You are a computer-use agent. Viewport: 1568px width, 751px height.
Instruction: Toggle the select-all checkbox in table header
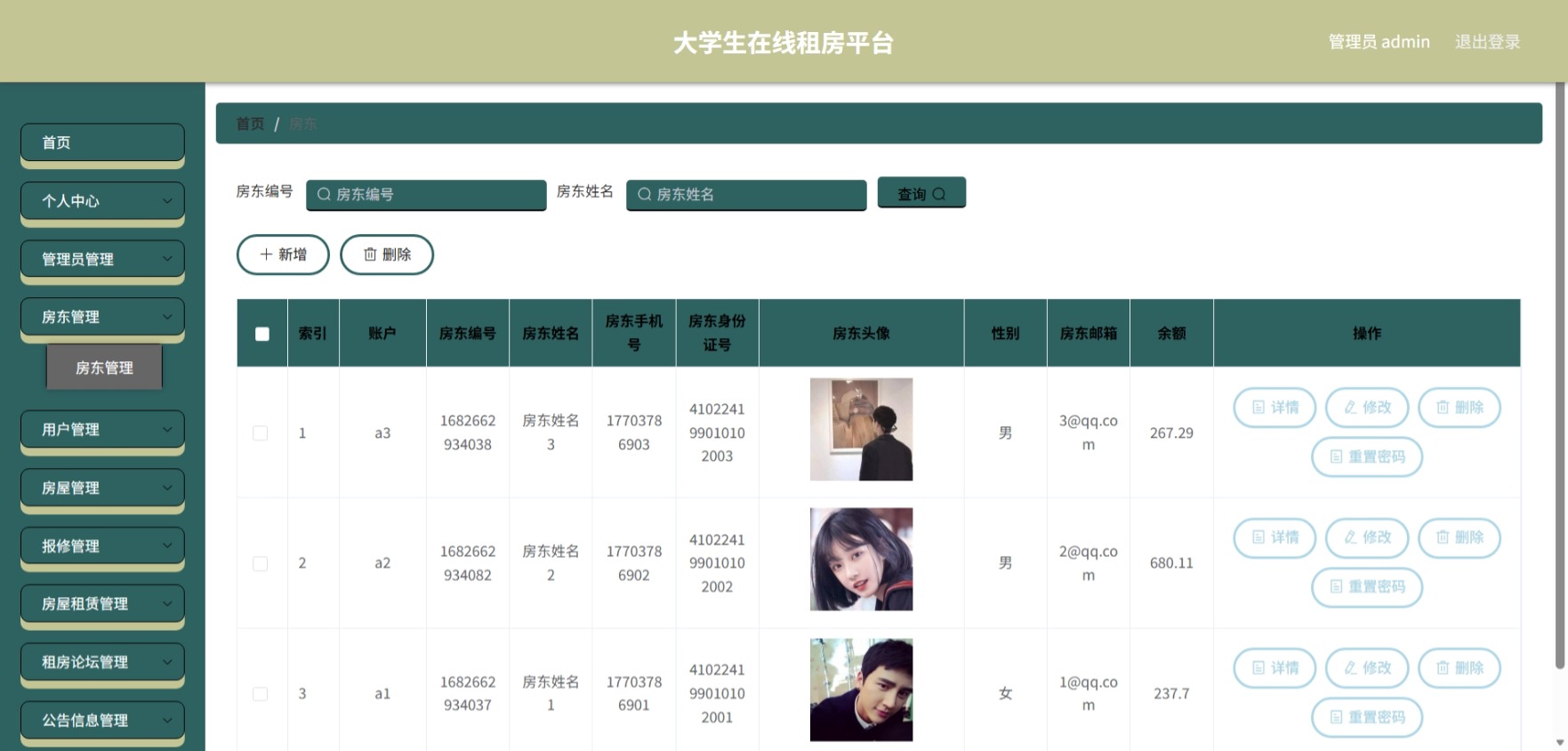pos(262,334)
